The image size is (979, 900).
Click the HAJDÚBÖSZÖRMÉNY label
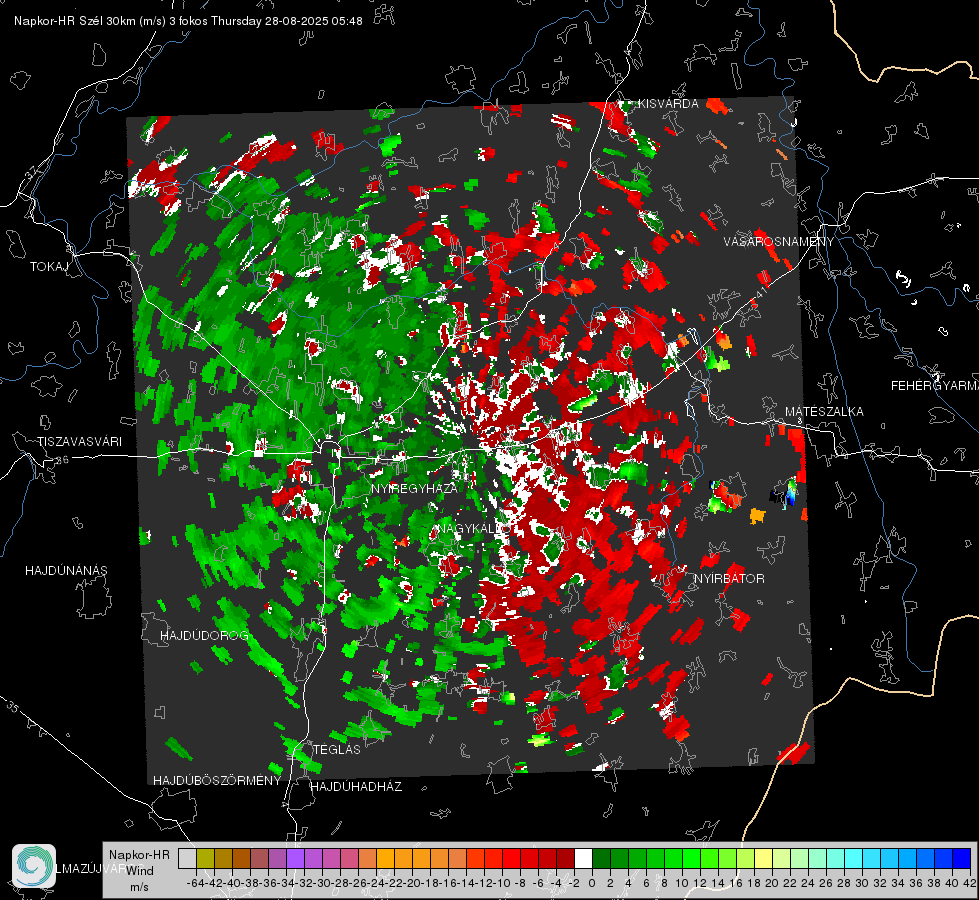point(217,781)
